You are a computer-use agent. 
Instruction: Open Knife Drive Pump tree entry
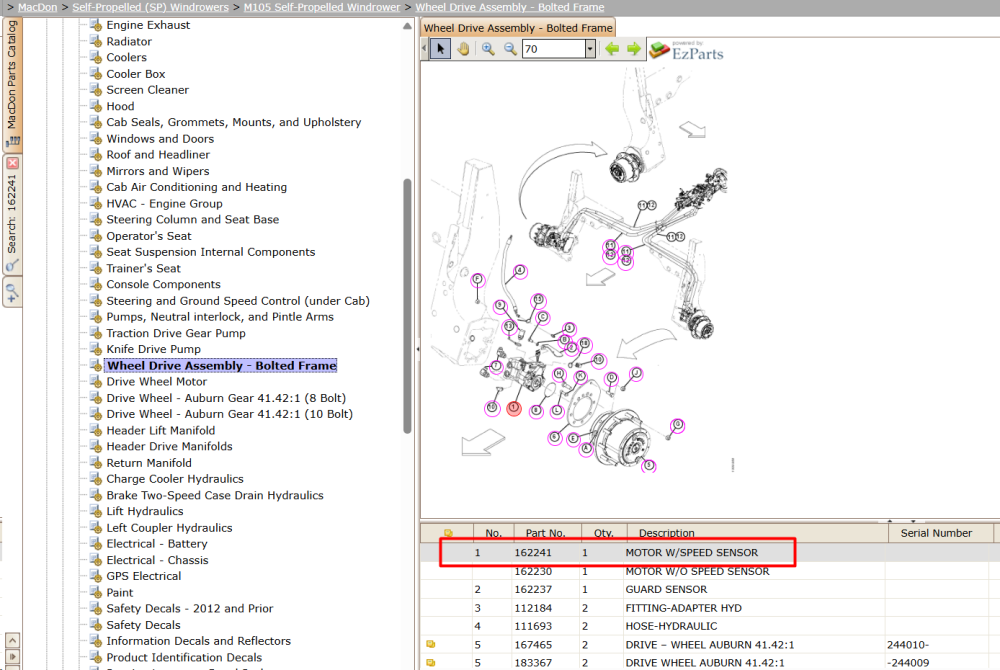point(154,349)
